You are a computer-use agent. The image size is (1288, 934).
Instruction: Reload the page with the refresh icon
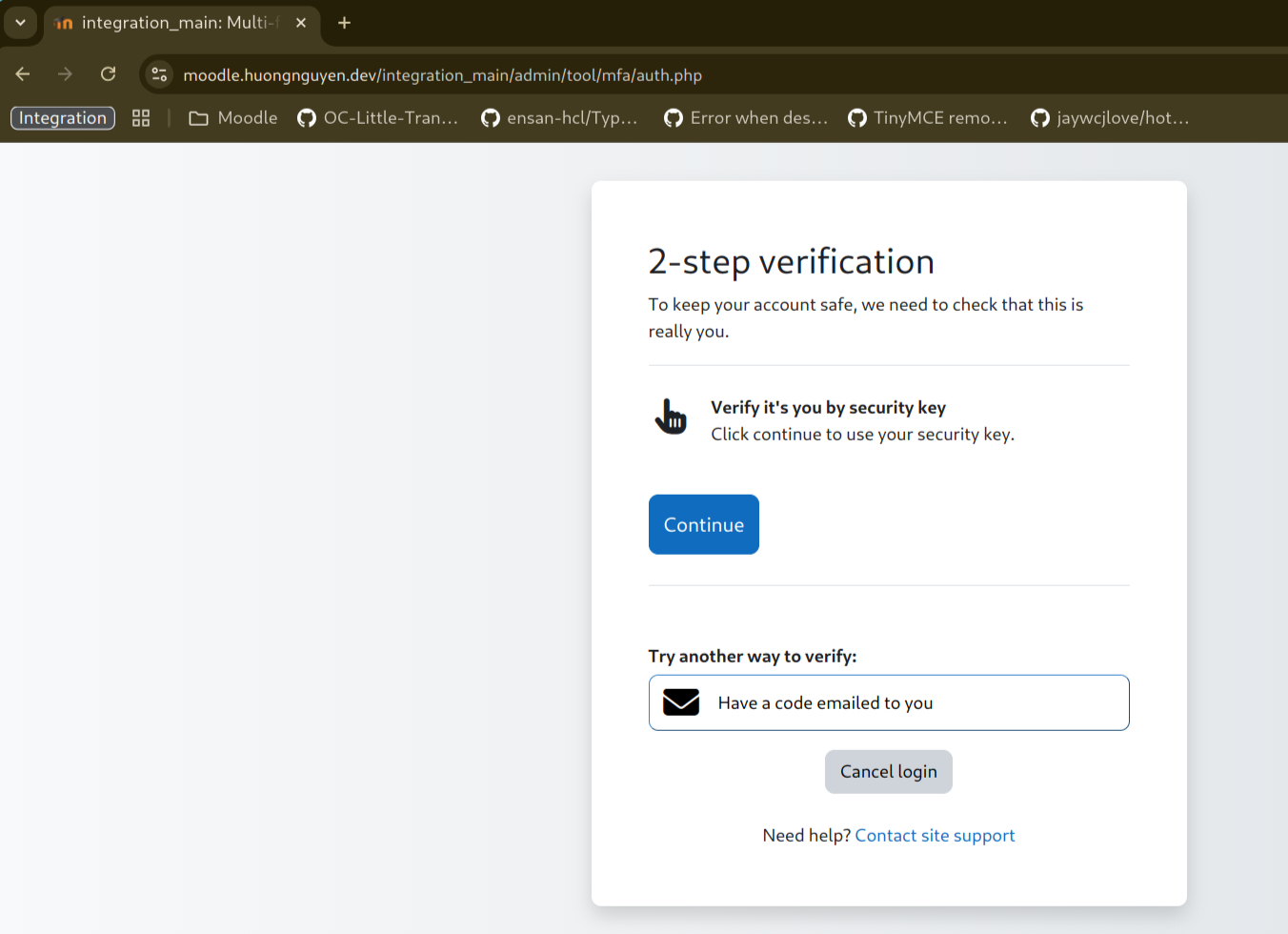[x=108, y=74]
